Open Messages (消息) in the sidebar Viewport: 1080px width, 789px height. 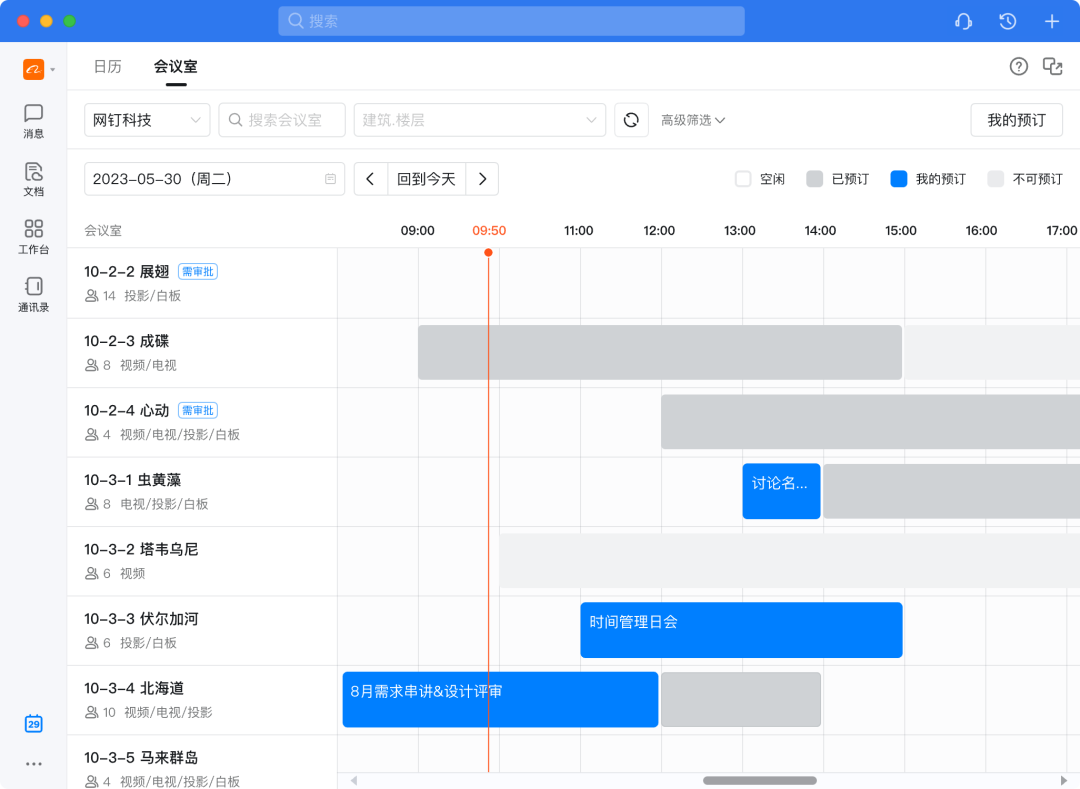(x=33, y=121)
